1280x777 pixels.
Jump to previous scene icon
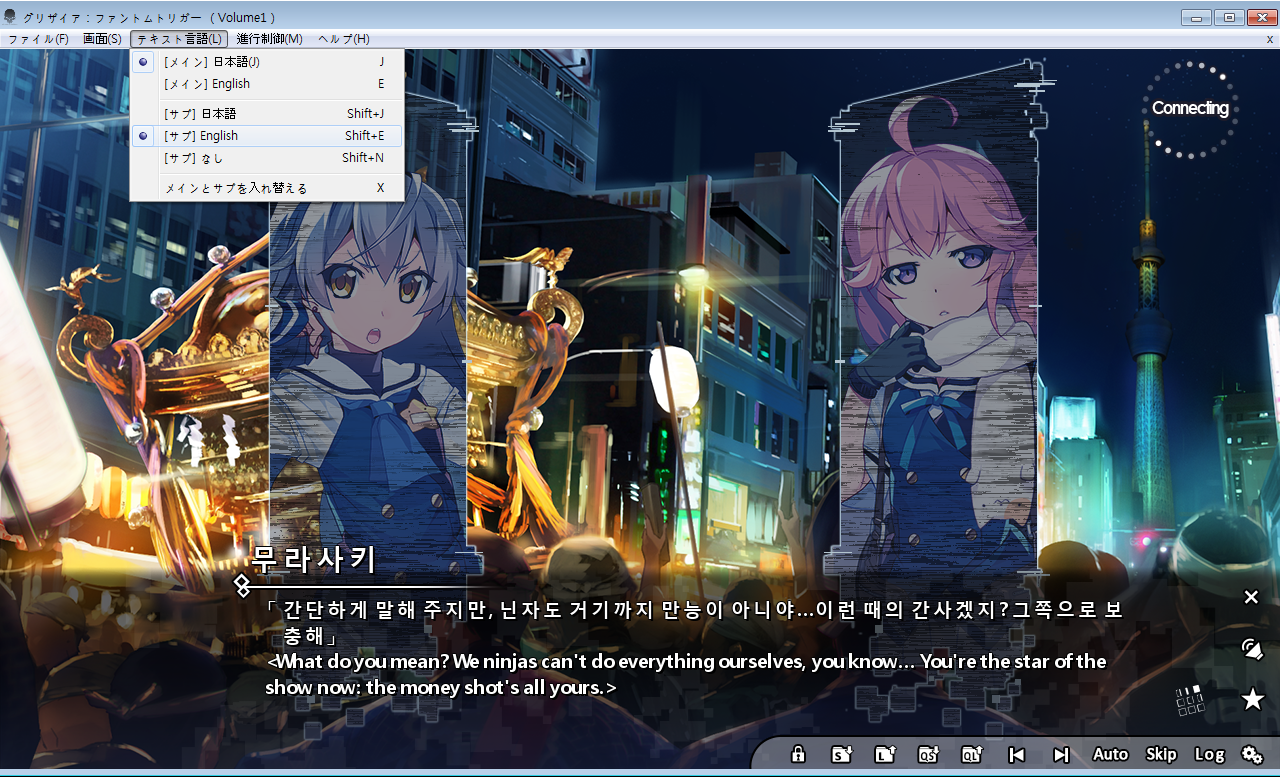[1016, 754]
